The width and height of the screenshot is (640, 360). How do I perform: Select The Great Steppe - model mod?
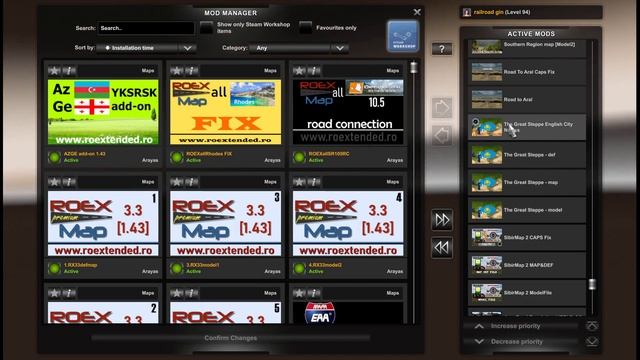[x=527, y=210]
